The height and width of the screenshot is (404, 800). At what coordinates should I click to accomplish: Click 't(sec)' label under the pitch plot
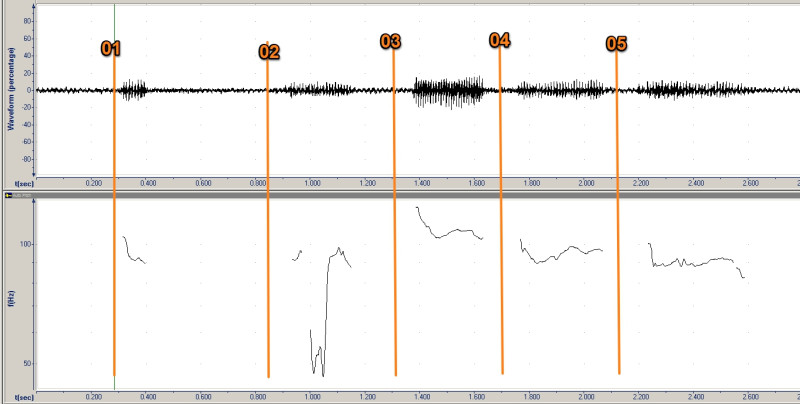[24, 397]
